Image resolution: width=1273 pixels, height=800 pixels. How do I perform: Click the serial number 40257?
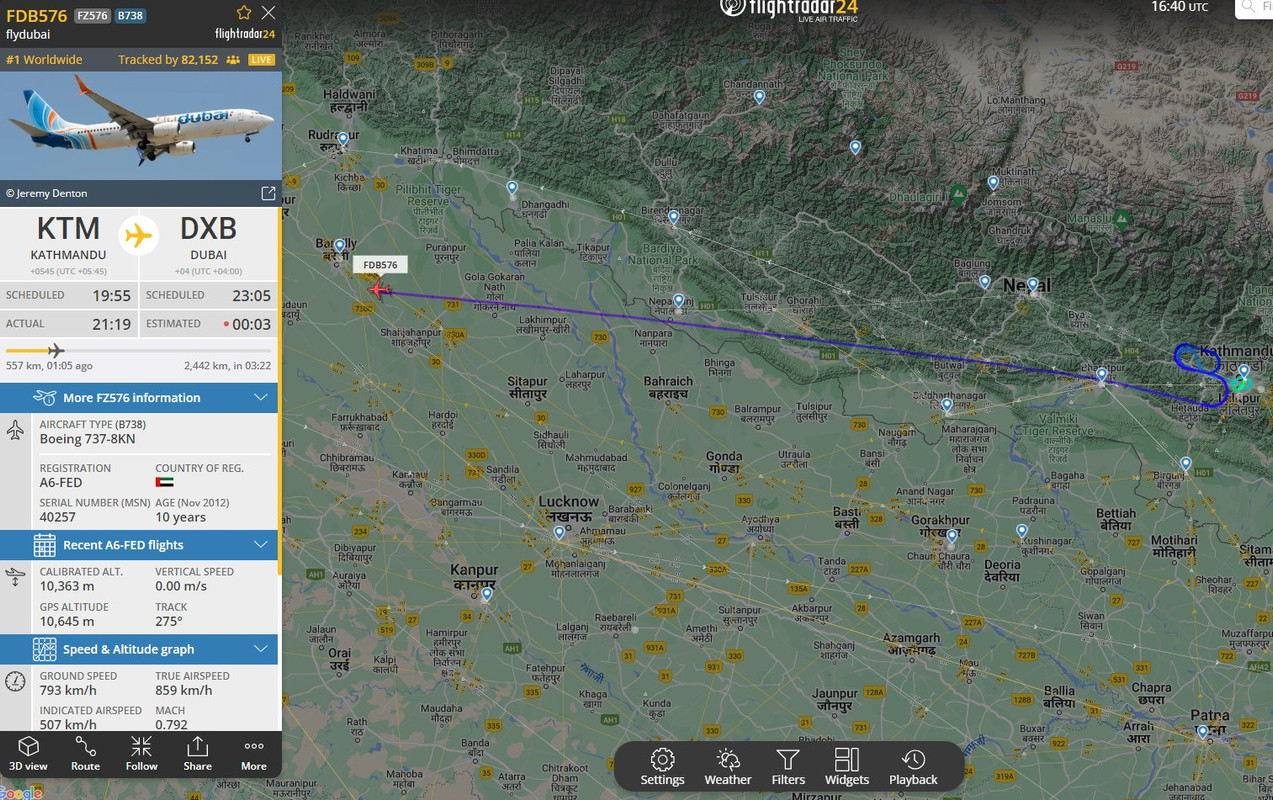click(57, 517)
